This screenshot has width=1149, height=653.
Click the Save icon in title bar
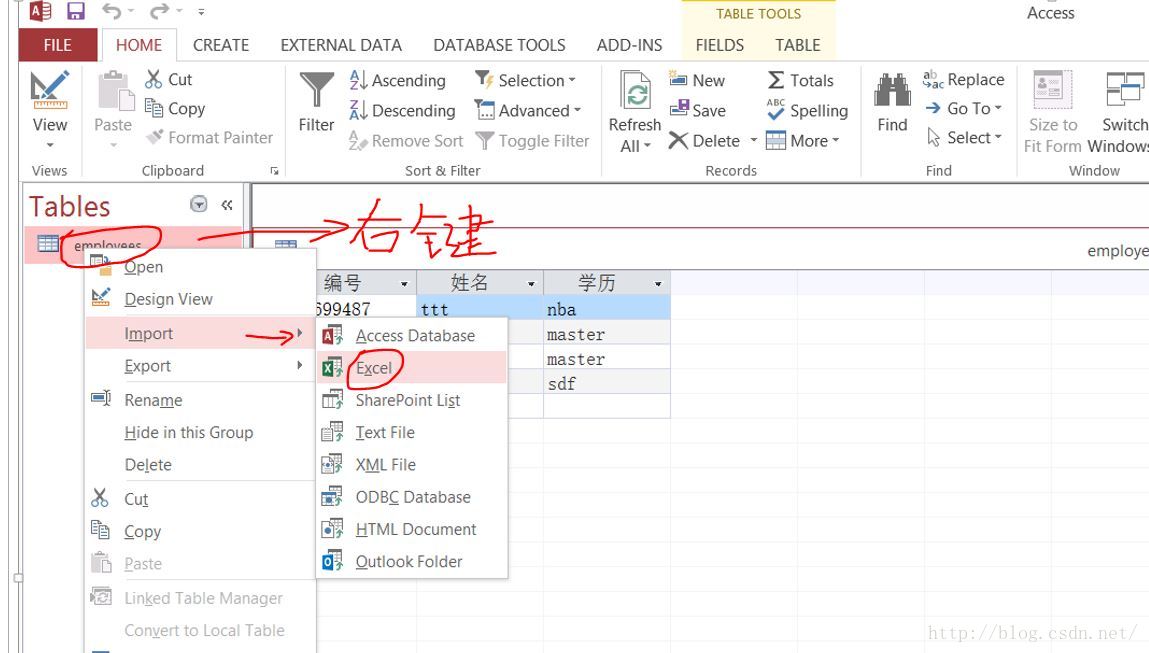(75, 11)
